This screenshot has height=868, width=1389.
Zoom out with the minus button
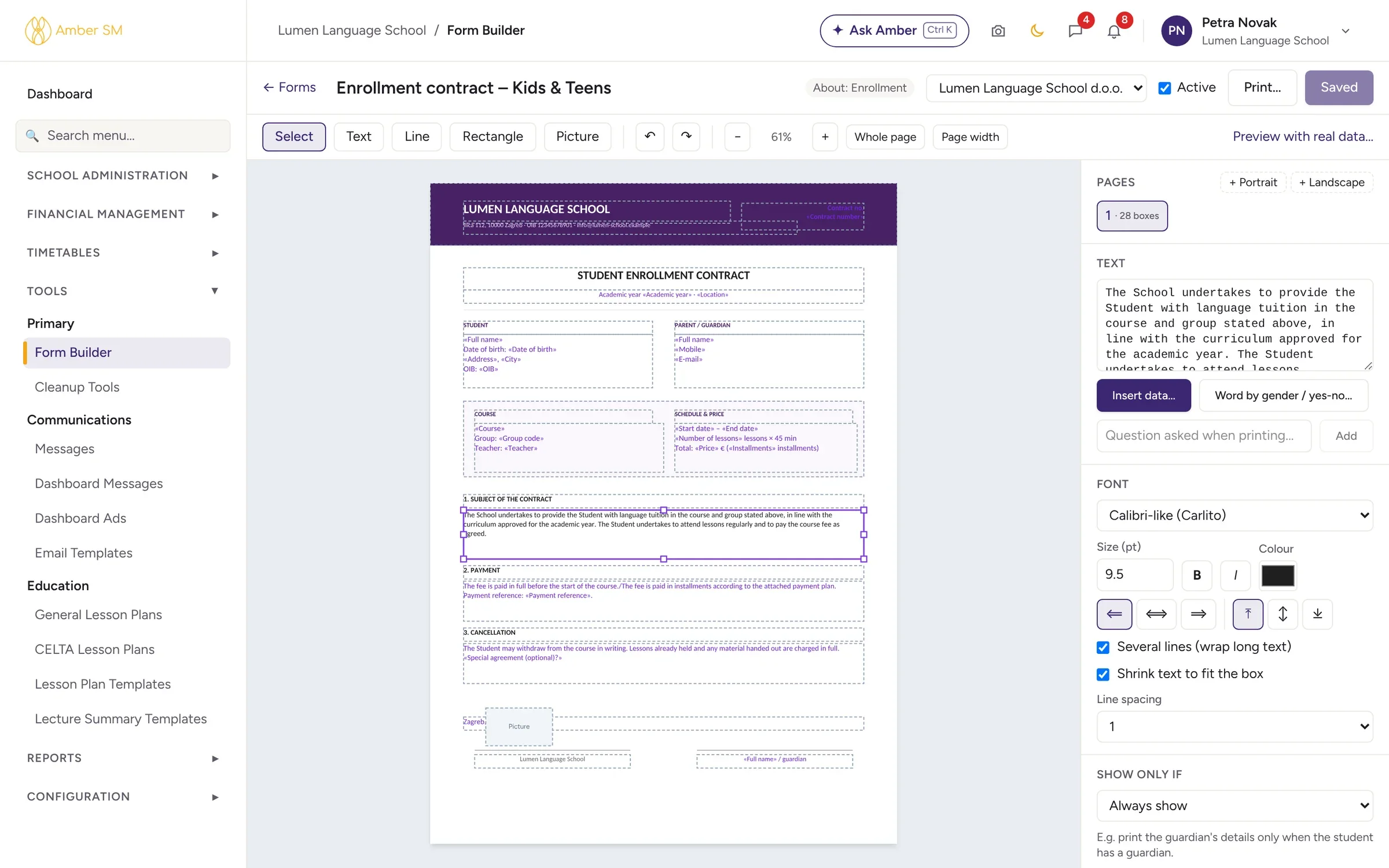[x=737, y=137]
